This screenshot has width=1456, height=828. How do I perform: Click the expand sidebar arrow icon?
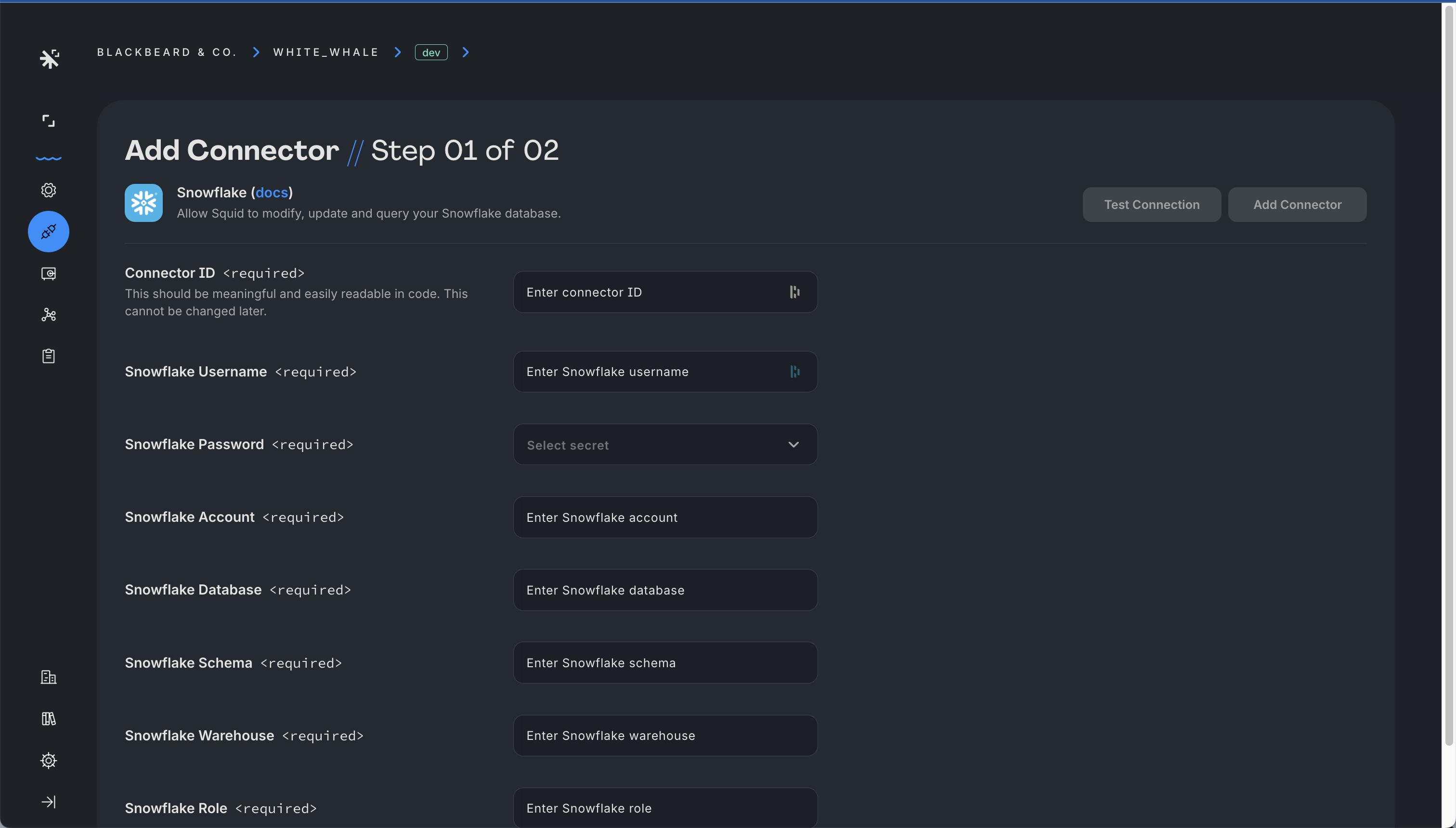[x=48, y=802]
